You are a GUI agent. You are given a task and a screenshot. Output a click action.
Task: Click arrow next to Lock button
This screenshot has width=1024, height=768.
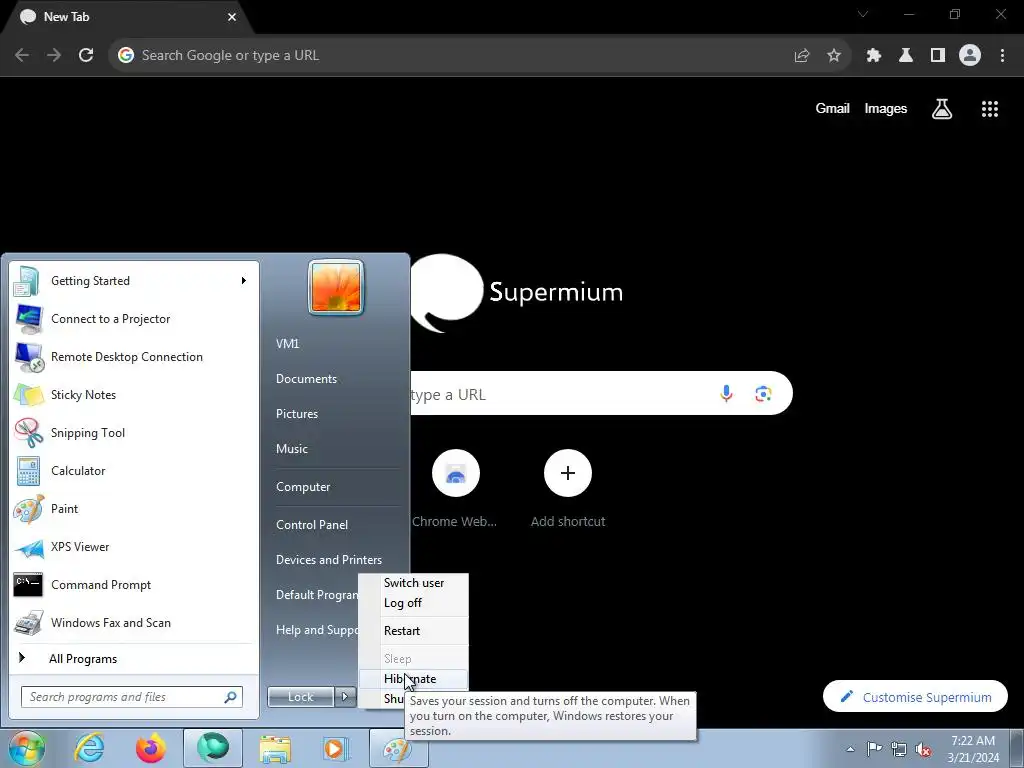[x=345, y=697]
